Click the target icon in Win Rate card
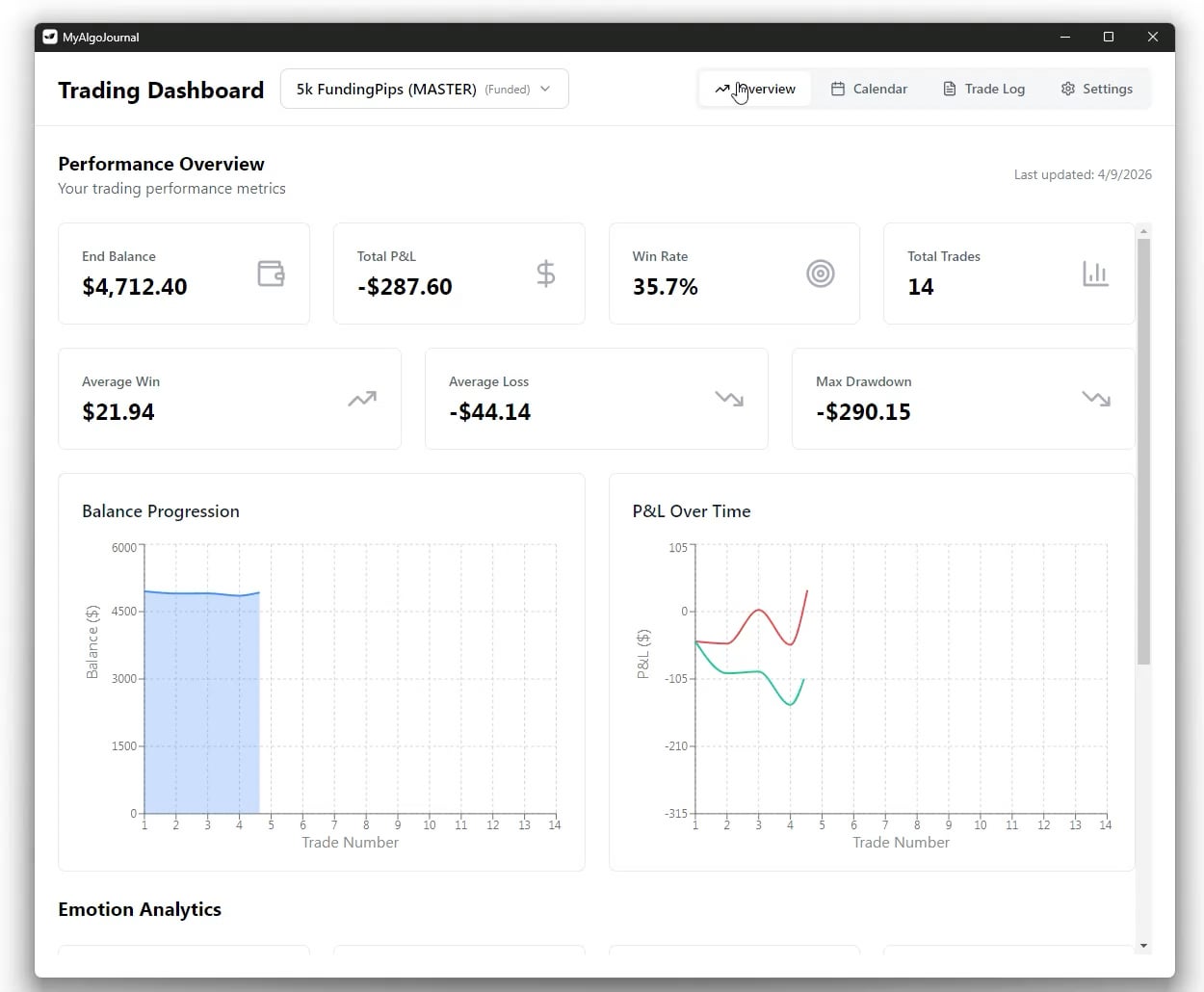Image resolution: width=1204 pixels, height=992 pixels. click(820, 274)
